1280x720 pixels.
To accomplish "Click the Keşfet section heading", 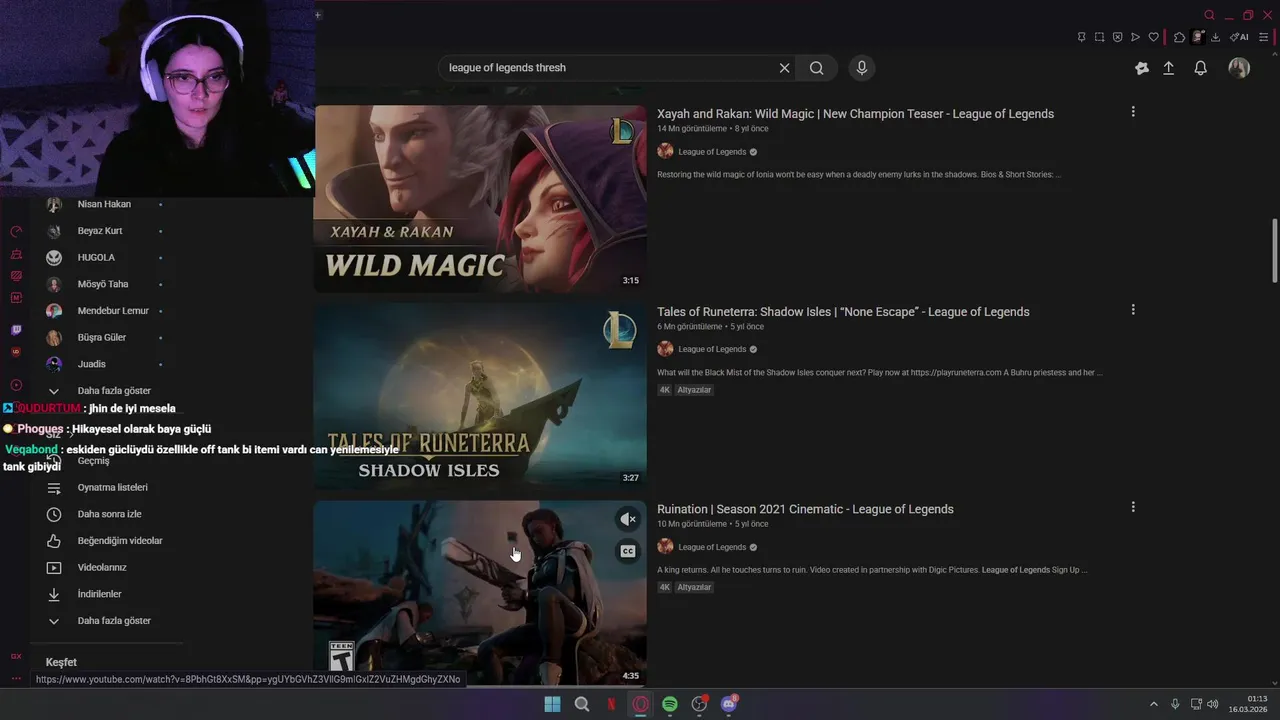I will pos(61,662).
